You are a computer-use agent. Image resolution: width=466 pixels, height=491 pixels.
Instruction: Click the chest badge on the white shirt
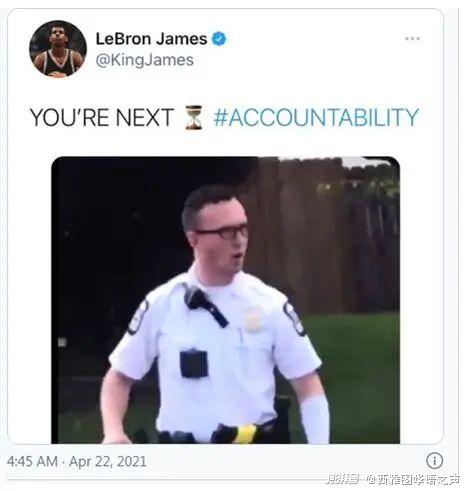click(253, 319)
